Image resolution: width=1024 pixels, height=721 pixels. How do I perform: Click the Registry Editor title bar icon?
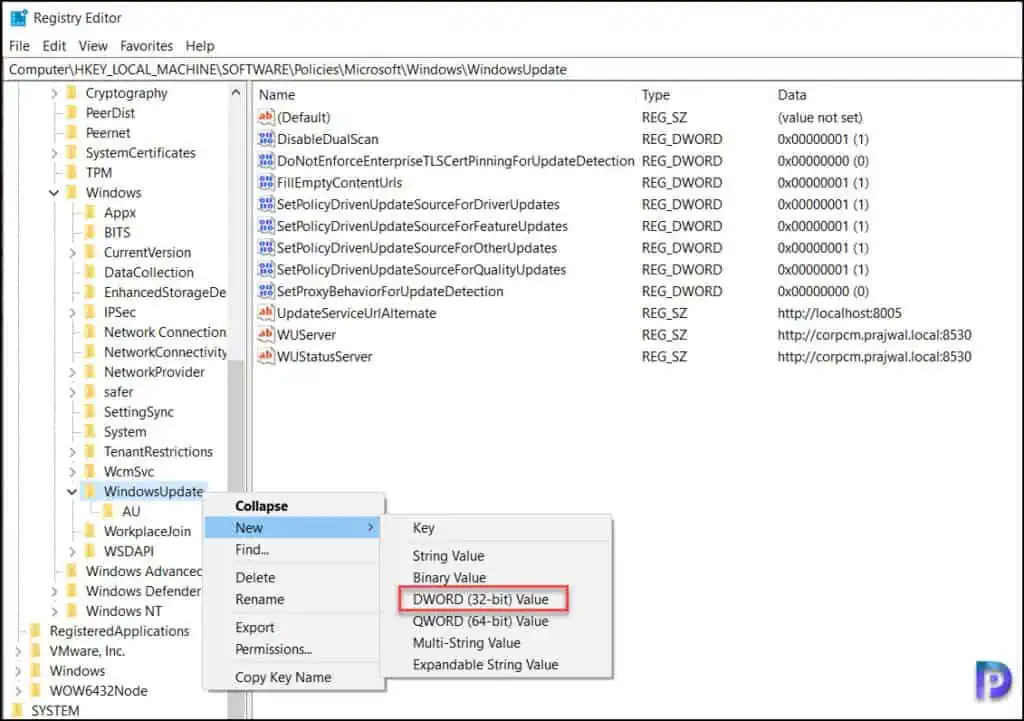pyautogui.click(x=18, y=18)
